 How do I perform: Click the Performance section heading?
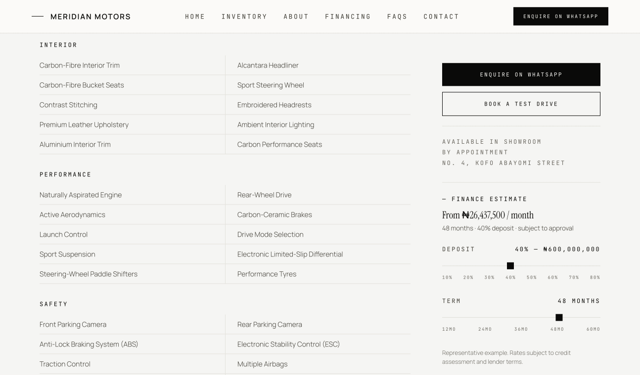65,175
